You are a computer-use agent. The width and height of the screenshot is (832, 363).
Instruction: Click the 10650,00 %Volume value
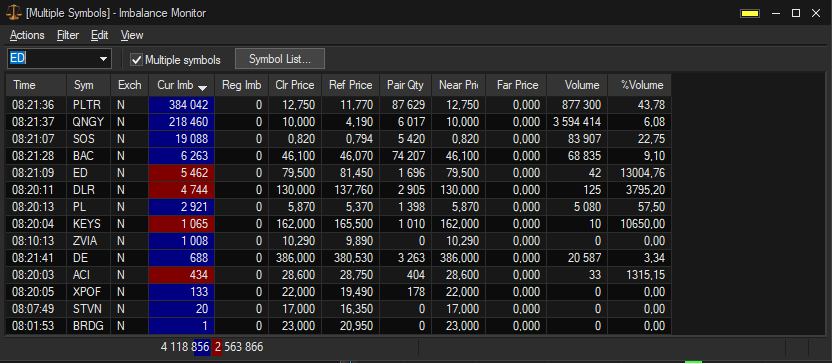coord(639,224)
